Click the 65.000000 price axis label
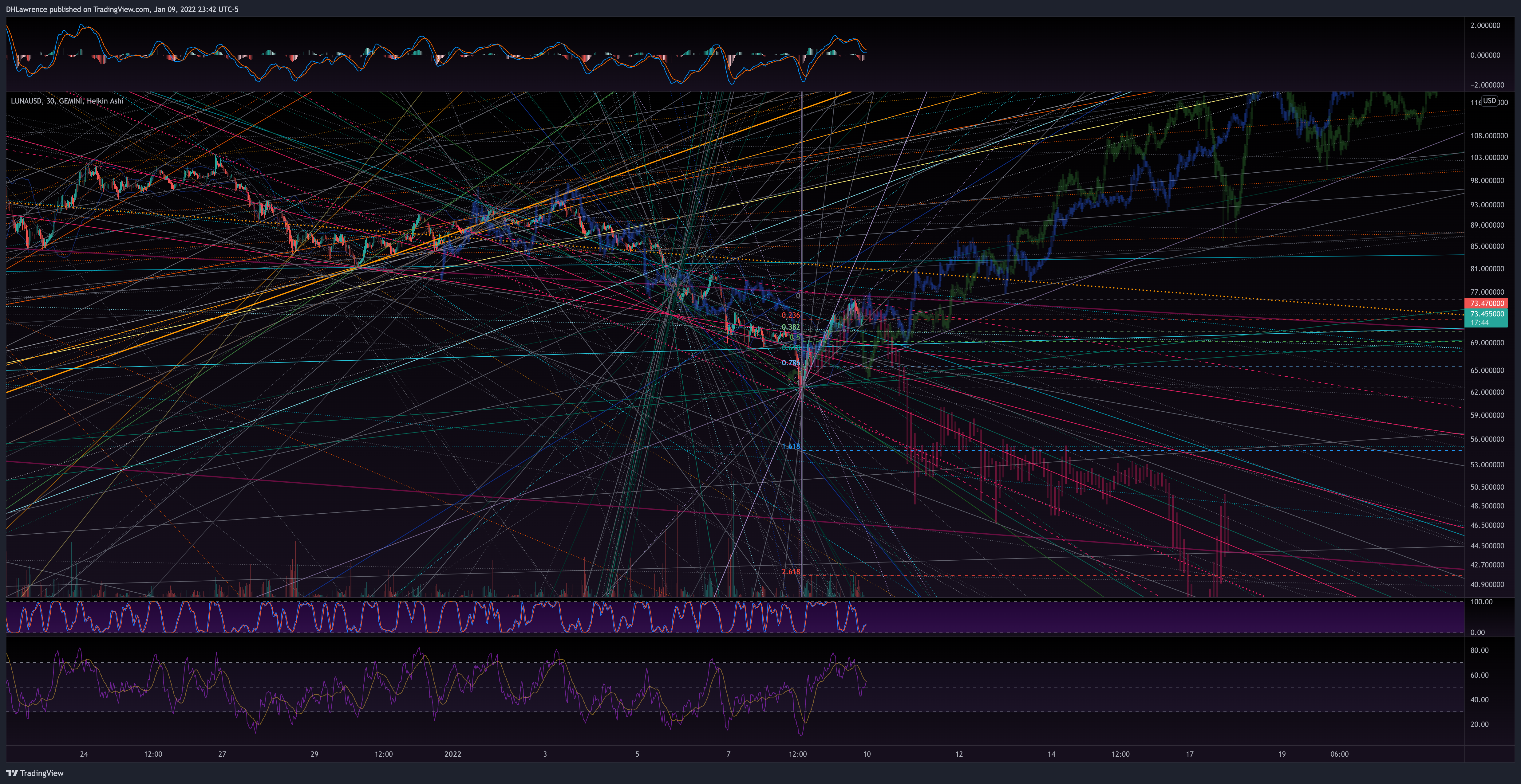This screenshot has height=784, width=1521. pyautogui.click(x=1487, y=370)
